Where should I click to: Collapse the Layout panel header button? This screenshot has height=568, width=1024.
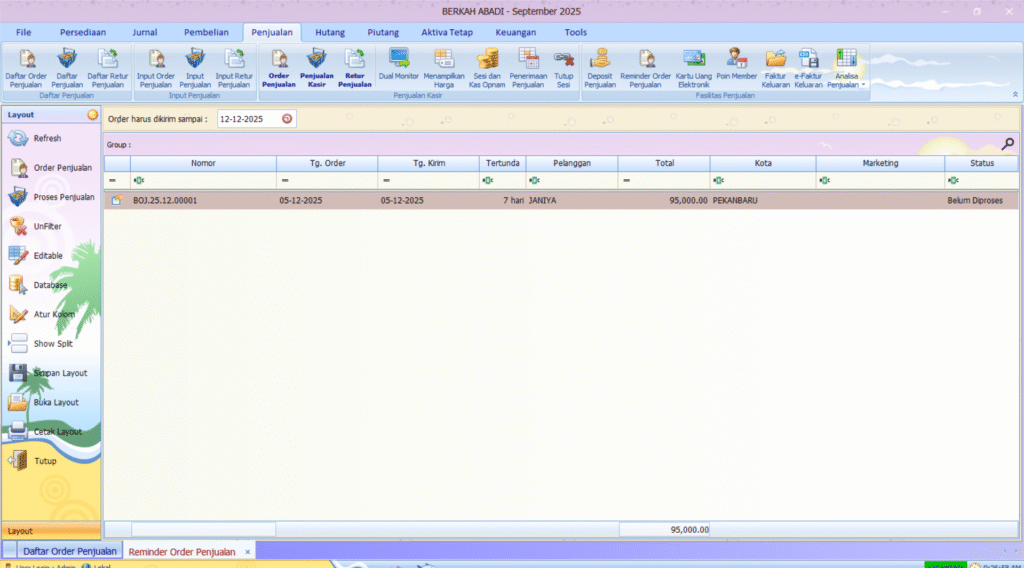tap(93, 115)
